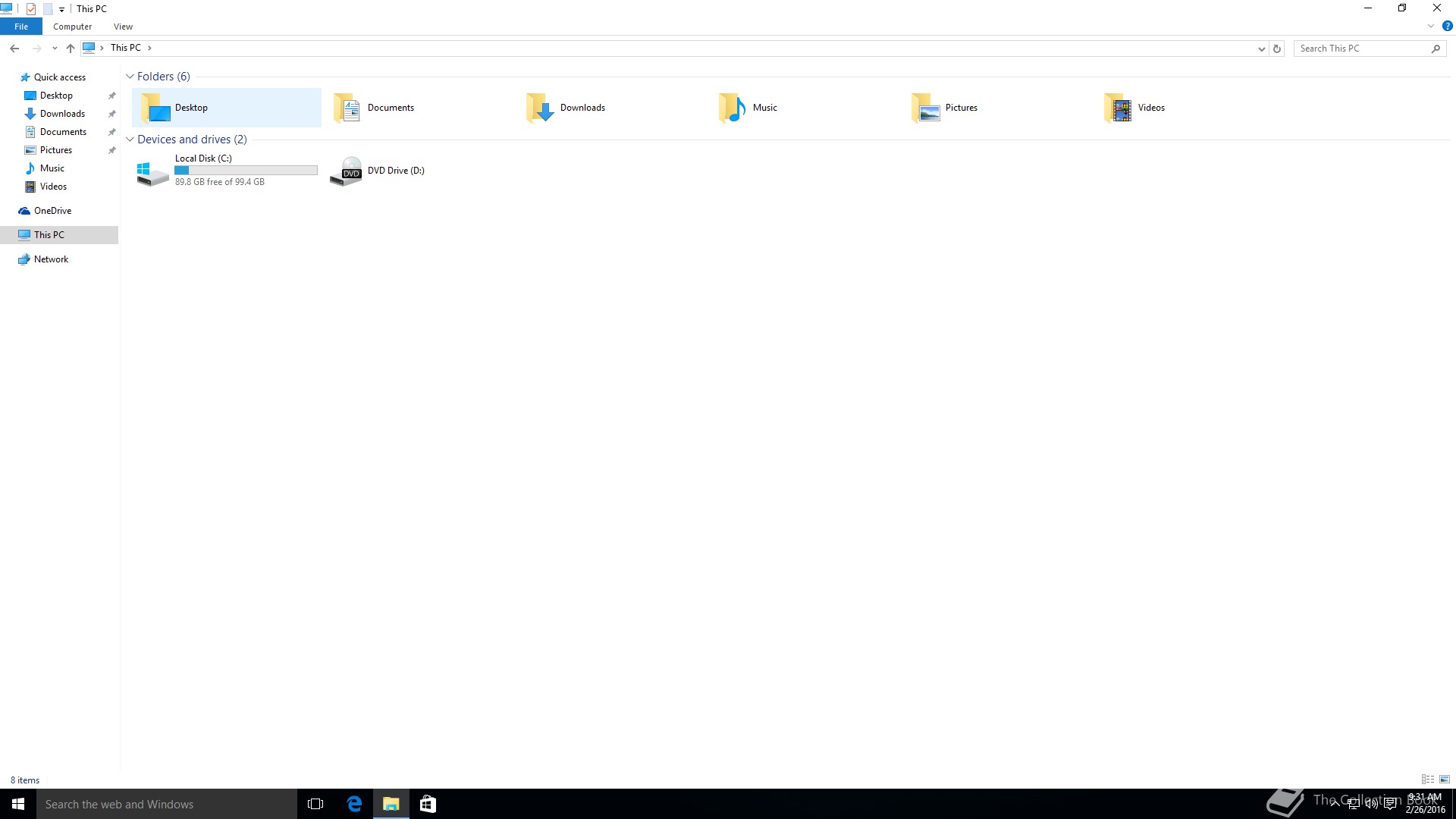Switch to the Computer ribbon tab
This screenshot has height=819, width=1456.
click(72, 27)
